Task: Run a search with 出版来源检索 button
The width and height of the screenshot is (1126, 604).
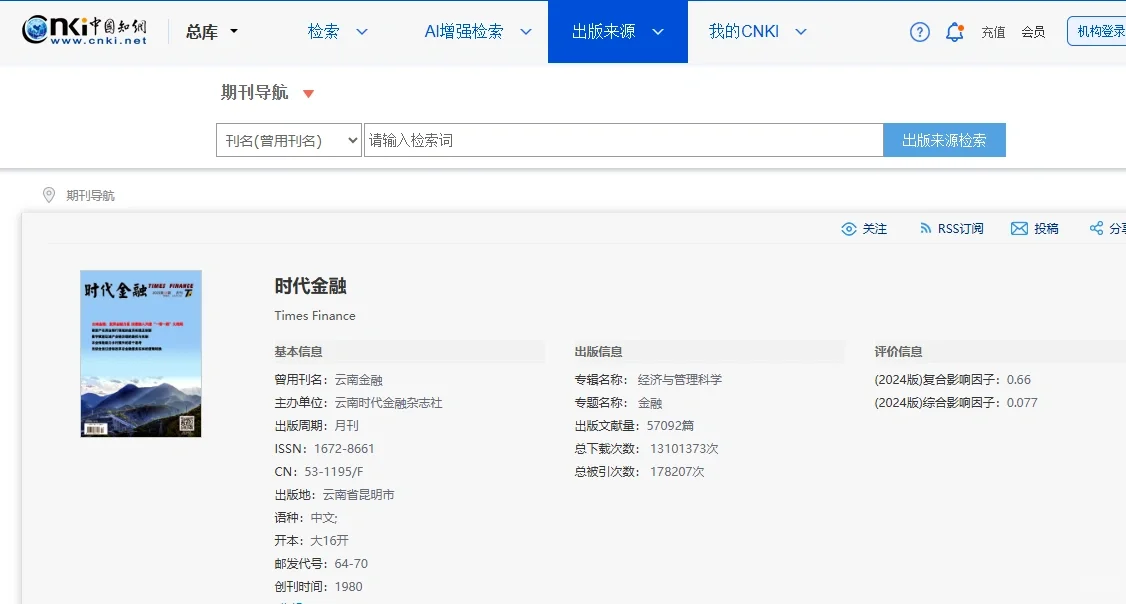Action: point(944,140)
